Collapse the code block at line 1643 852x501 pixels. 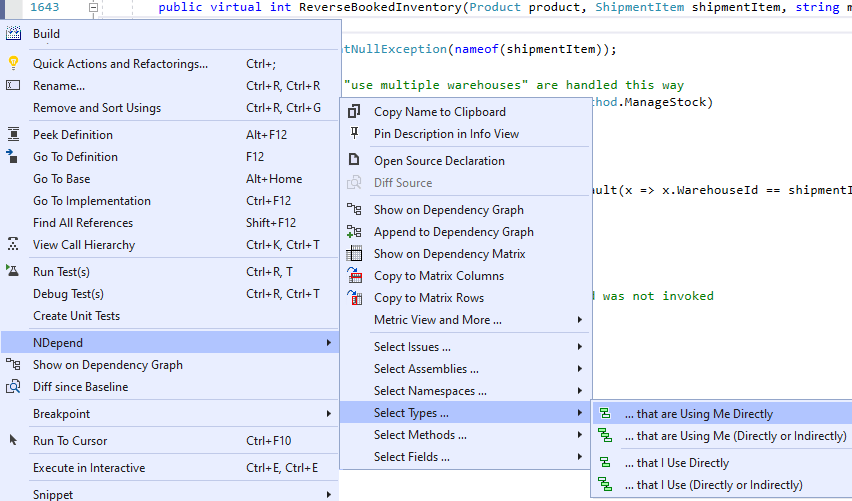(93, 7)
